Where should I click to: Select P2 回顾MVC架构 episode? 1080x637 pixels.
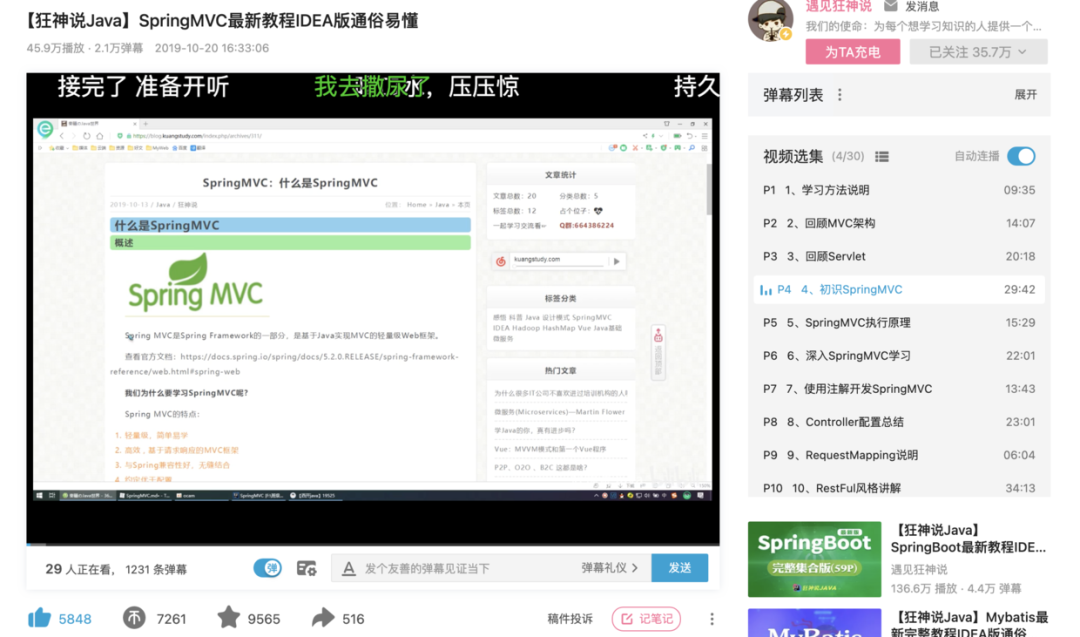tap(899, 223)
